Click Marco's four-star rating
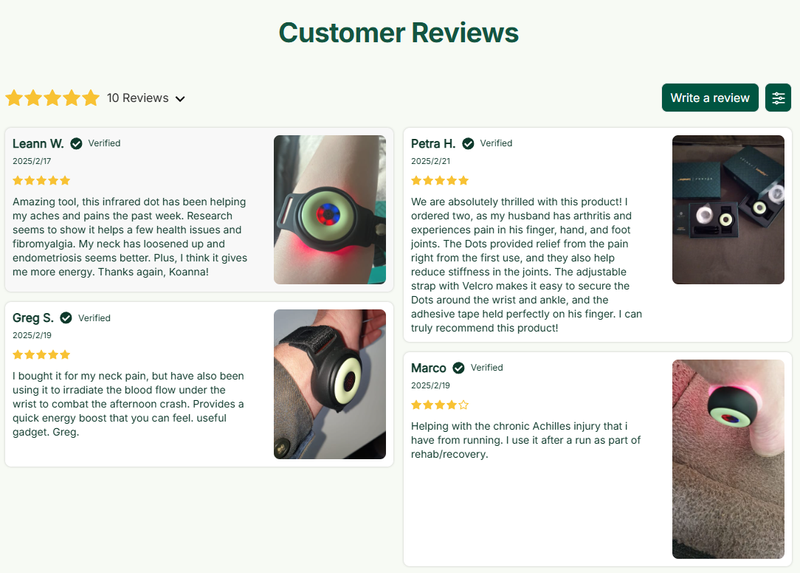The height and width of the screenshot is (573, 800). pyautogui.click(x=440, y=405)
